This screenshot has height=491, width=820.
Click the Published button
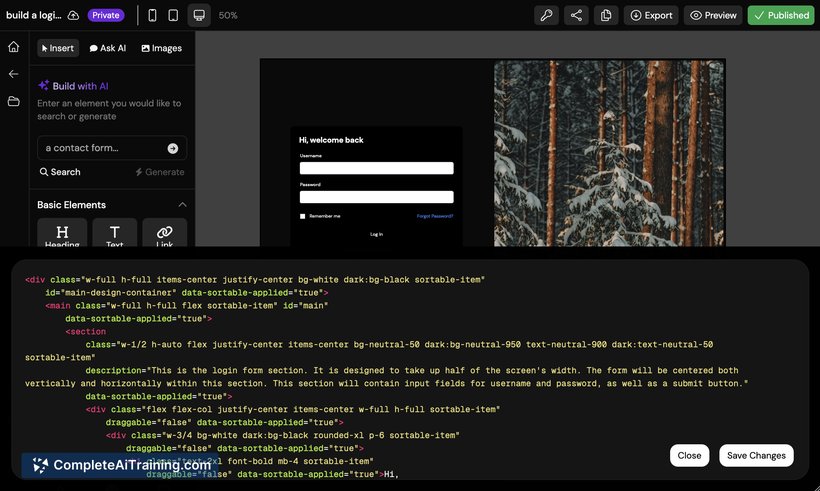(x=781, y=15)
